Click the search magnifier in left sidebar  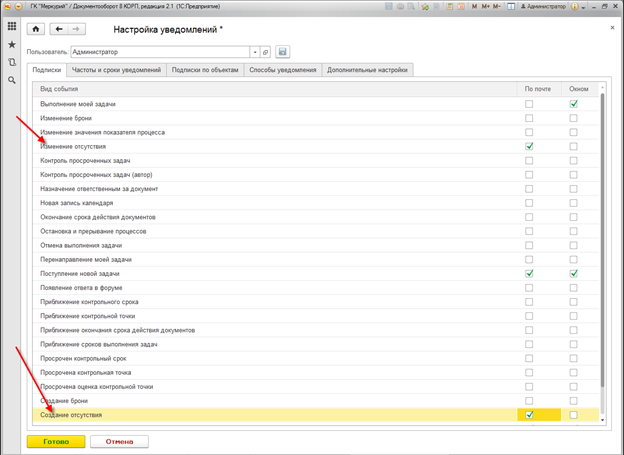[x=12, y=79]
